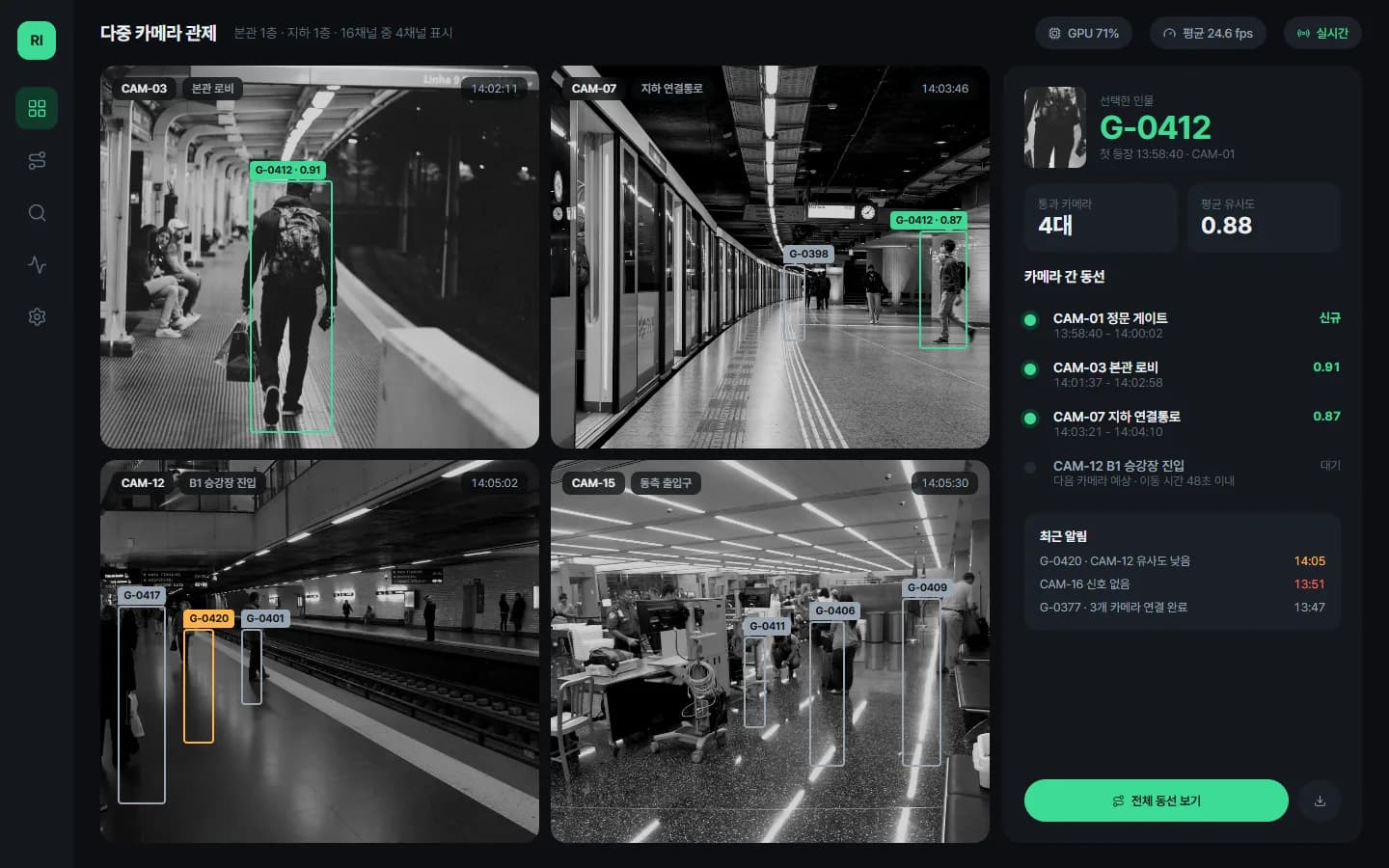This screenshot has width=1389, height=868.
Task: Open the CAM-16 신호 없음 alert
Action: point(1182,583)
